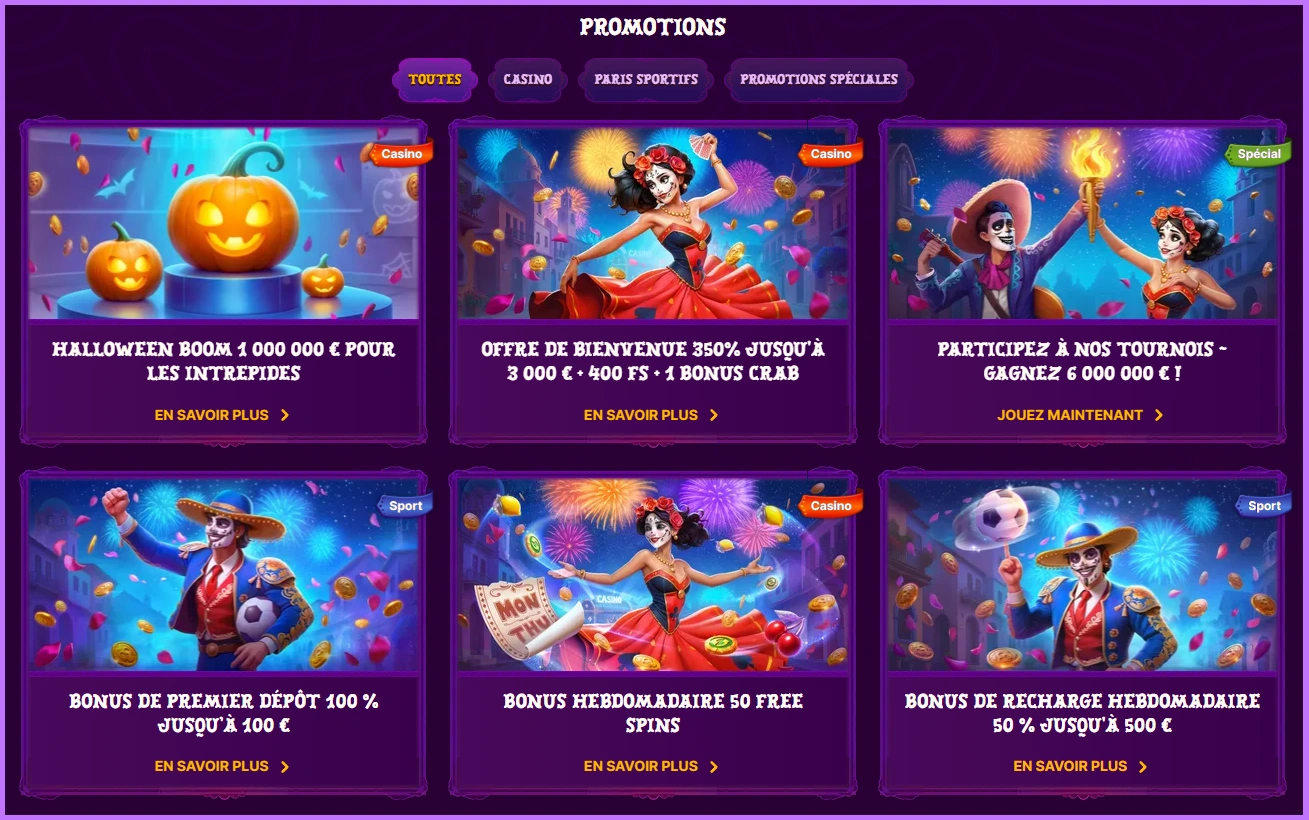Click the Casino badge on Halloween Boom card
The image size is (1309, 820).
tap(402, 154)
